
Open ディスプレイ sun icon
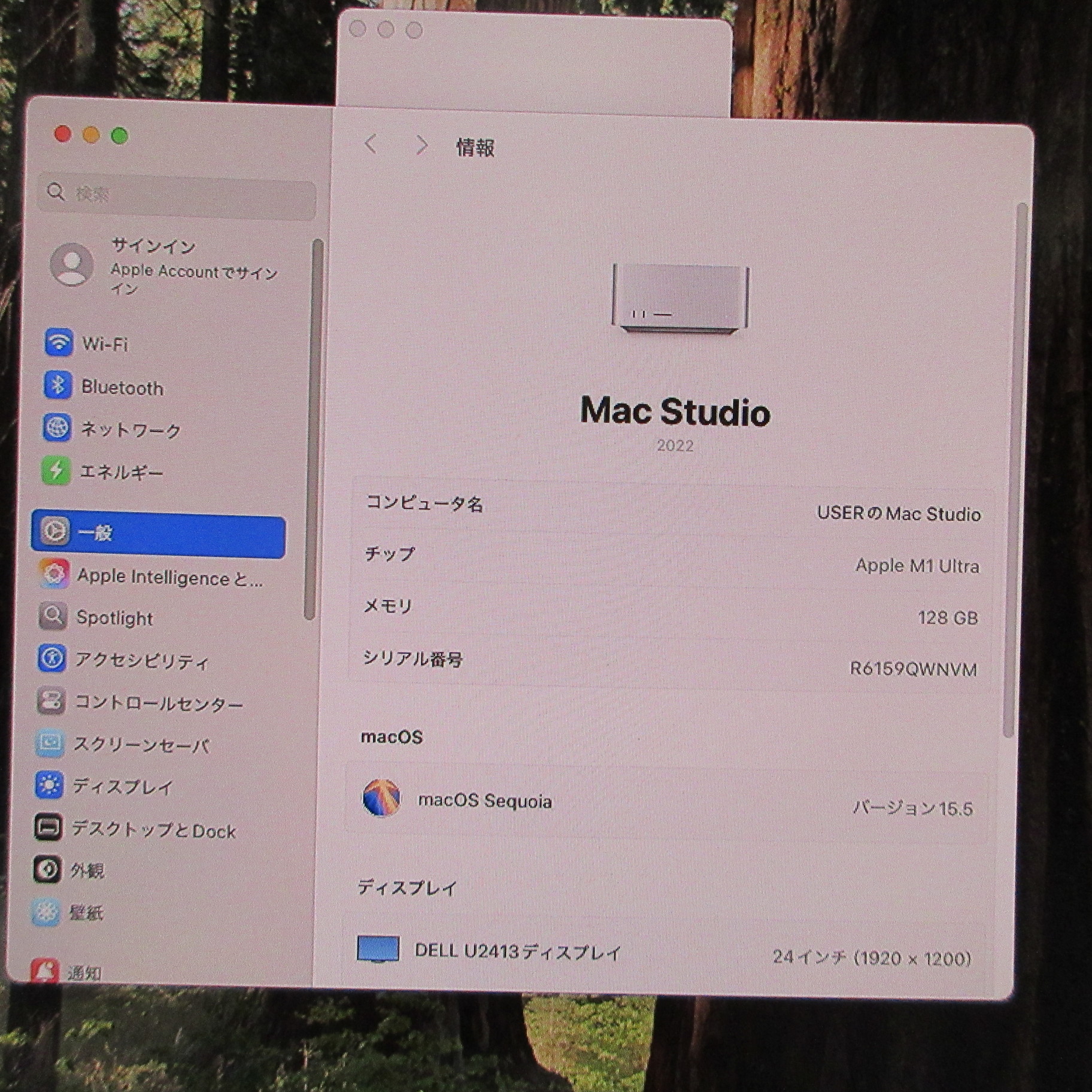(49, 785)
